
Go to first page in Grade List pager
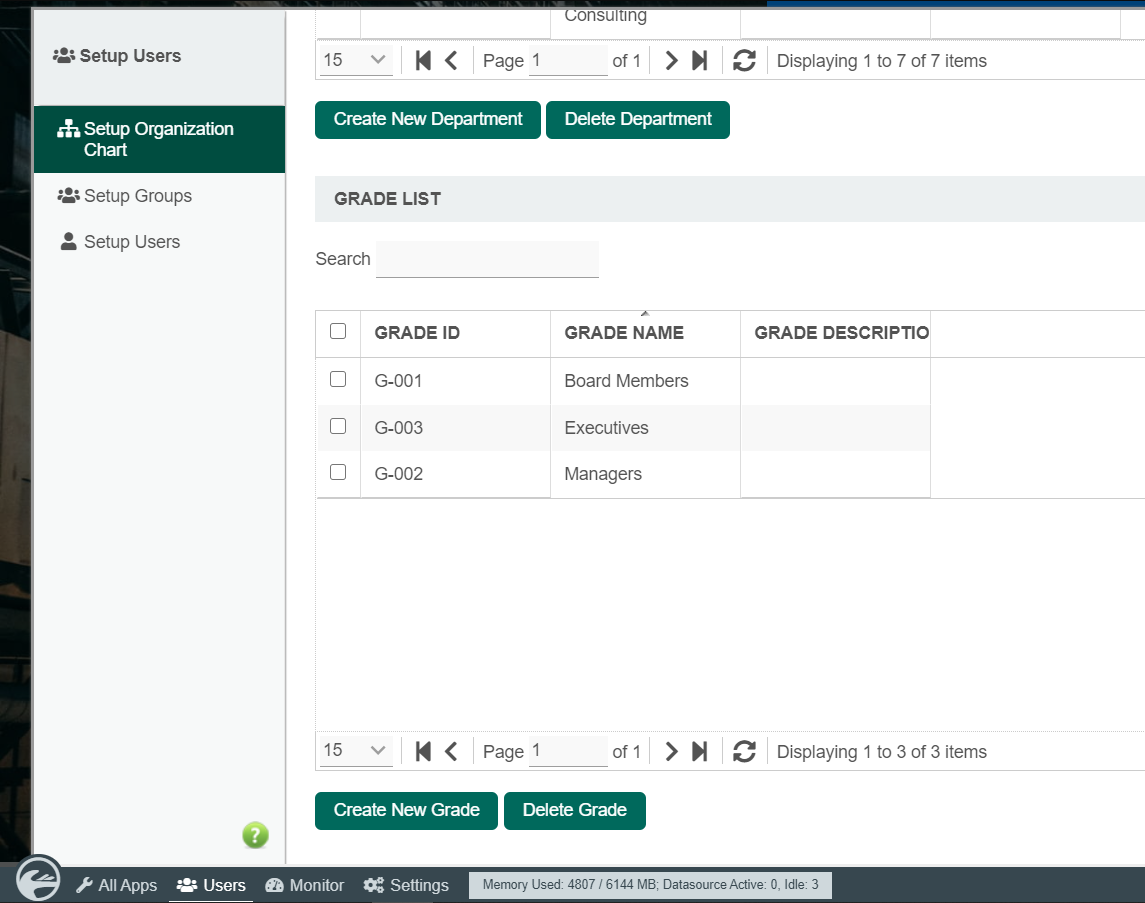click(423, 752)
